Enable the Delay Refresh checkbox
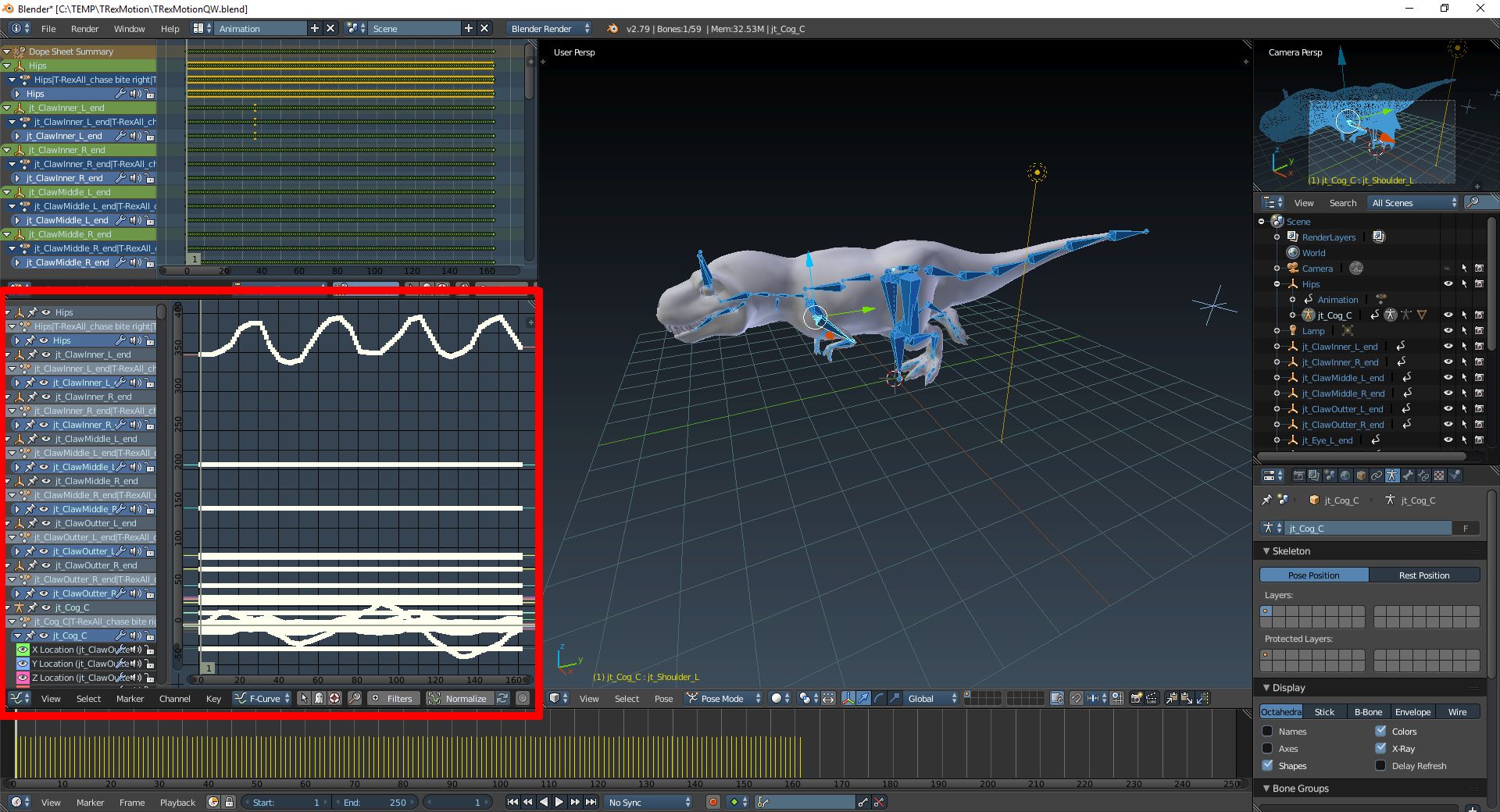 [1380, 766]
